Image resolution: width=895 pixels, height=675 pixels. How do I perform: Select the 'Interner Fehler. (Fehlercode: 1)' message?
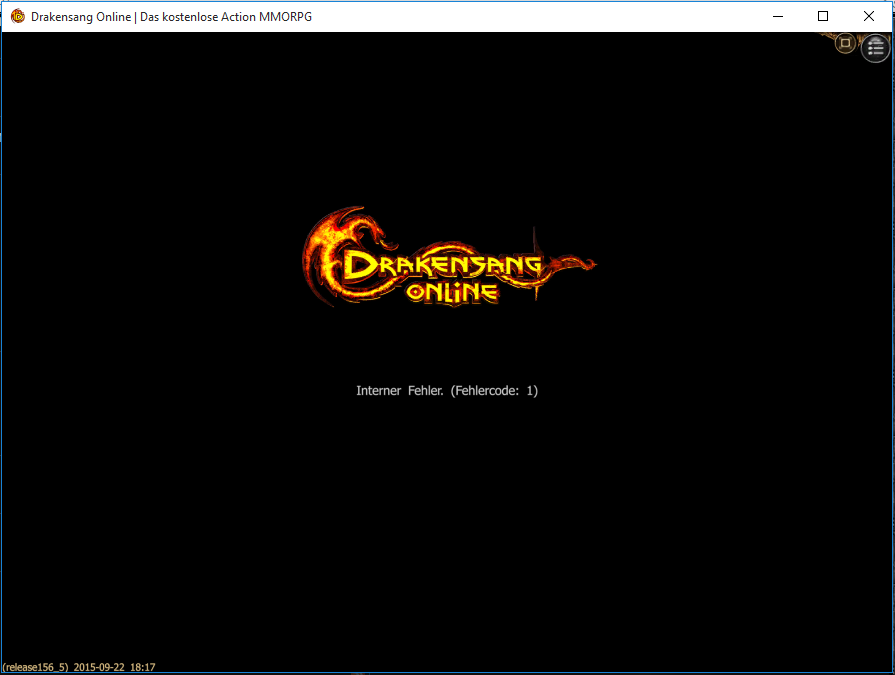pyautogui.click(x=447, y=391)
